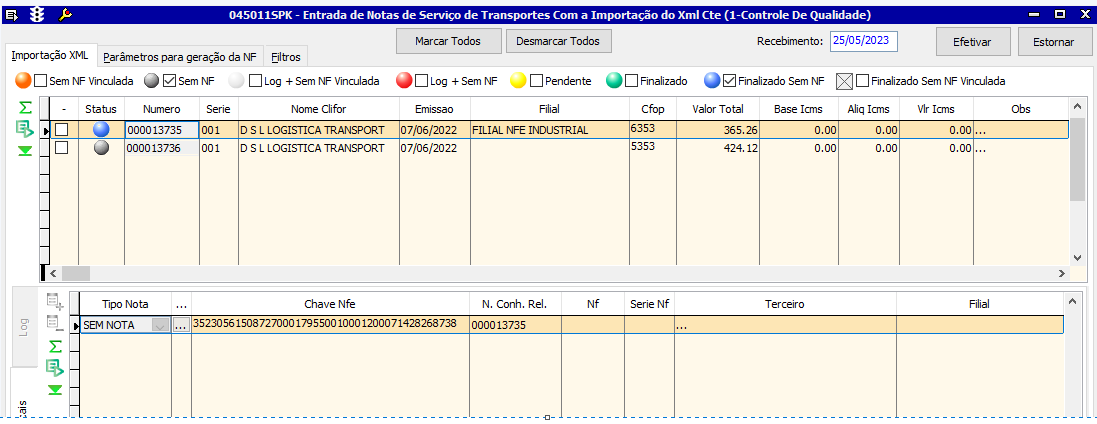Screen dimensions: 1097x424
Task: Open the Filtros tab
Action: (x=286, y=57)
